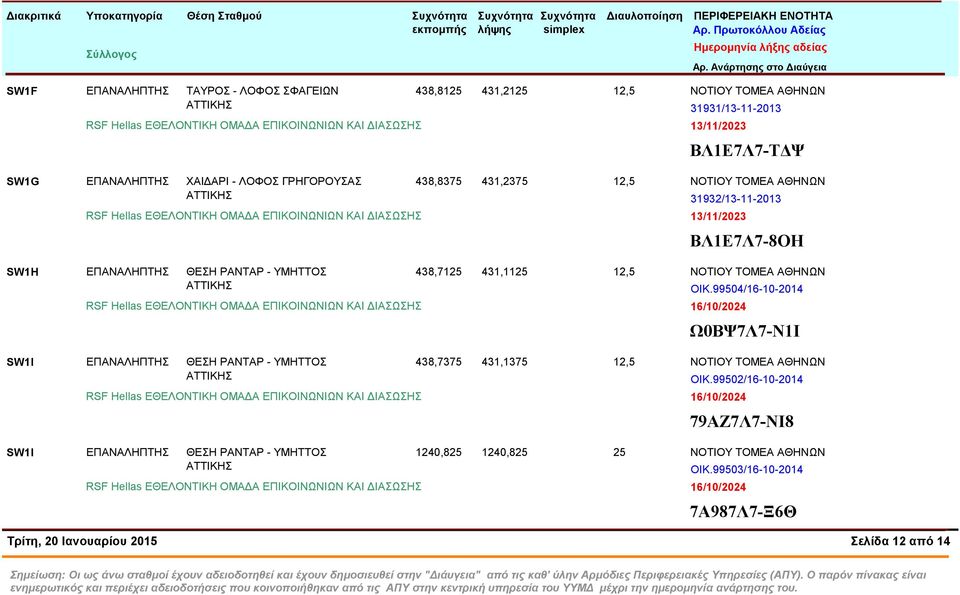Click the Diavgeia code ΒΛ1Ε7Λ7-8ΟΗ
Image resolution: width=960 pixels, height=595 pixels.
click(x=746, y=241)
